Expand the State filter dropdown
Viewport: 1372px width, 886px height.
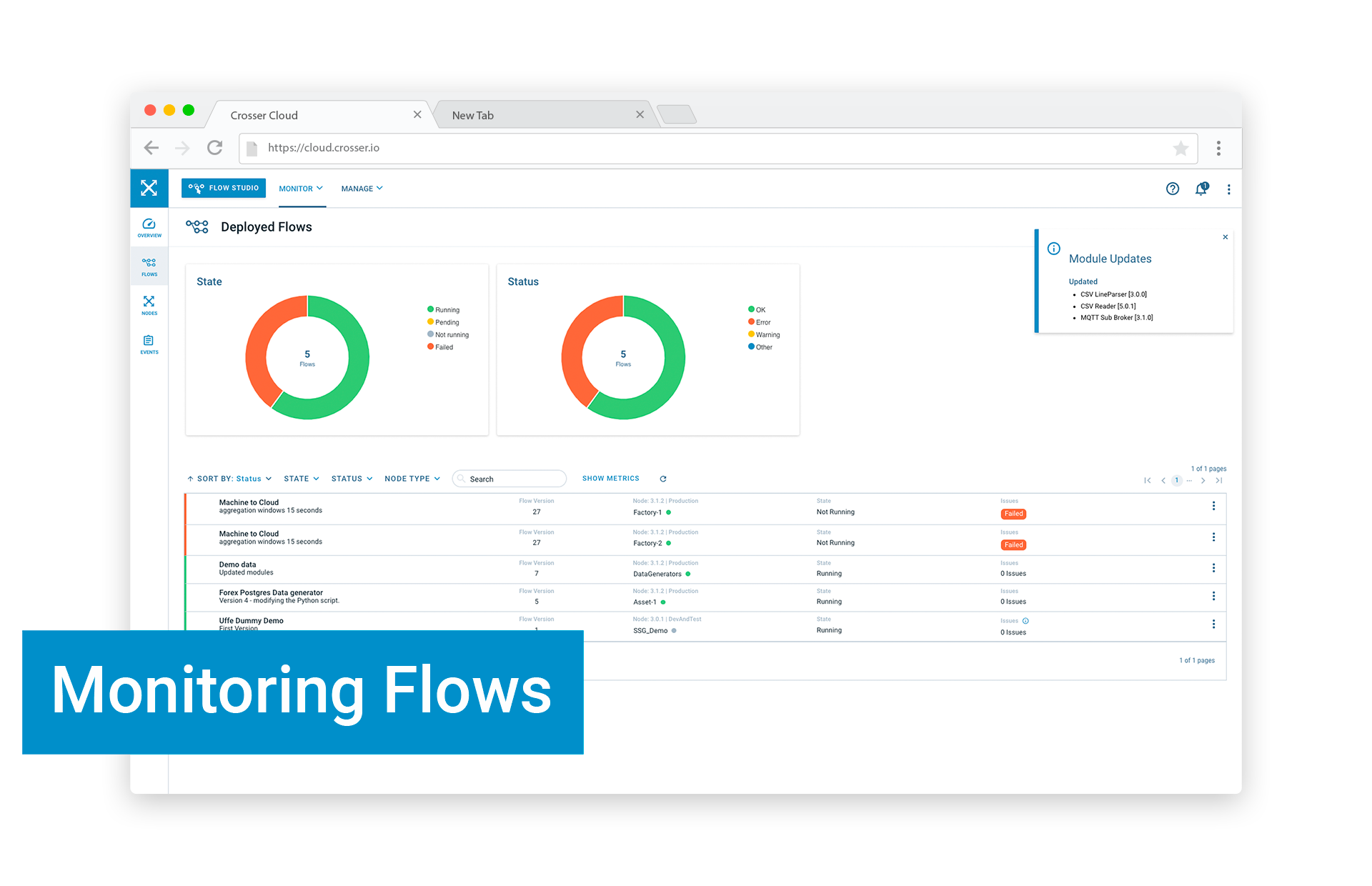coord(302,479)
